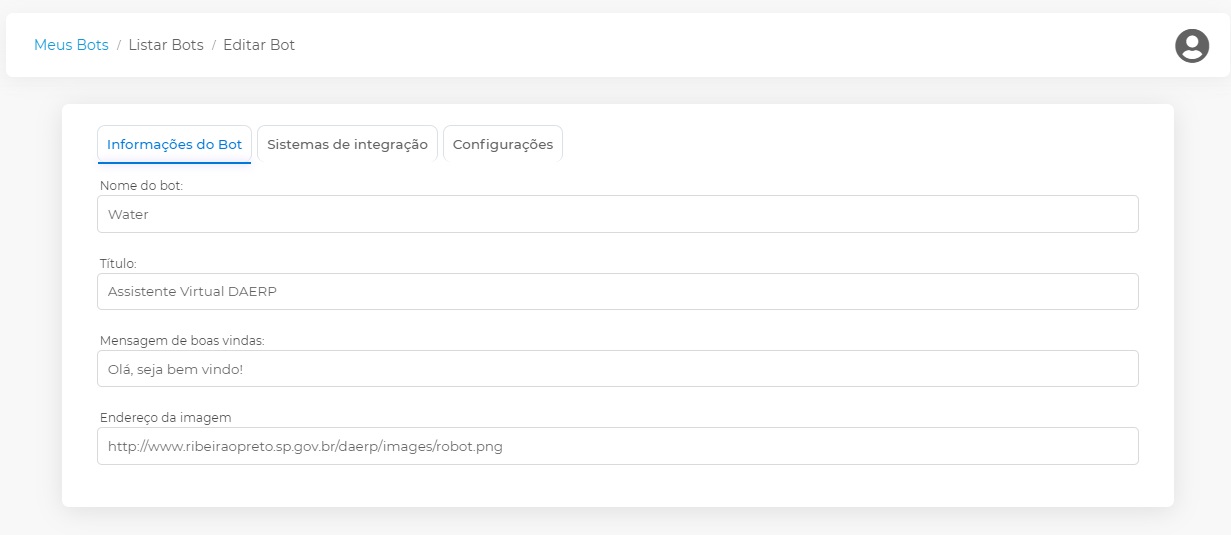Screen dimensions: 1231x535
Task: Focus the Nome do bot field
Action: pyautogui.click(x=617, y=214)
